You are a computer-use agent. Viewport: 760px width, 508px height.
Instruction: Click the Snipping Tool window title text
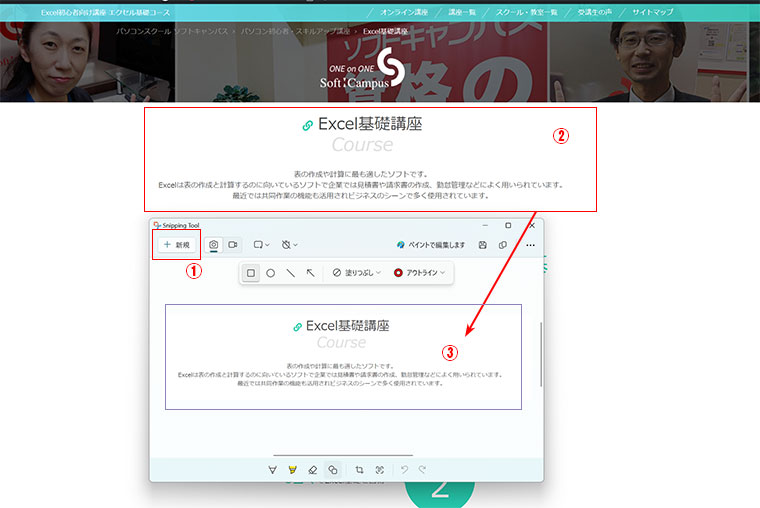tap(181, 225)
